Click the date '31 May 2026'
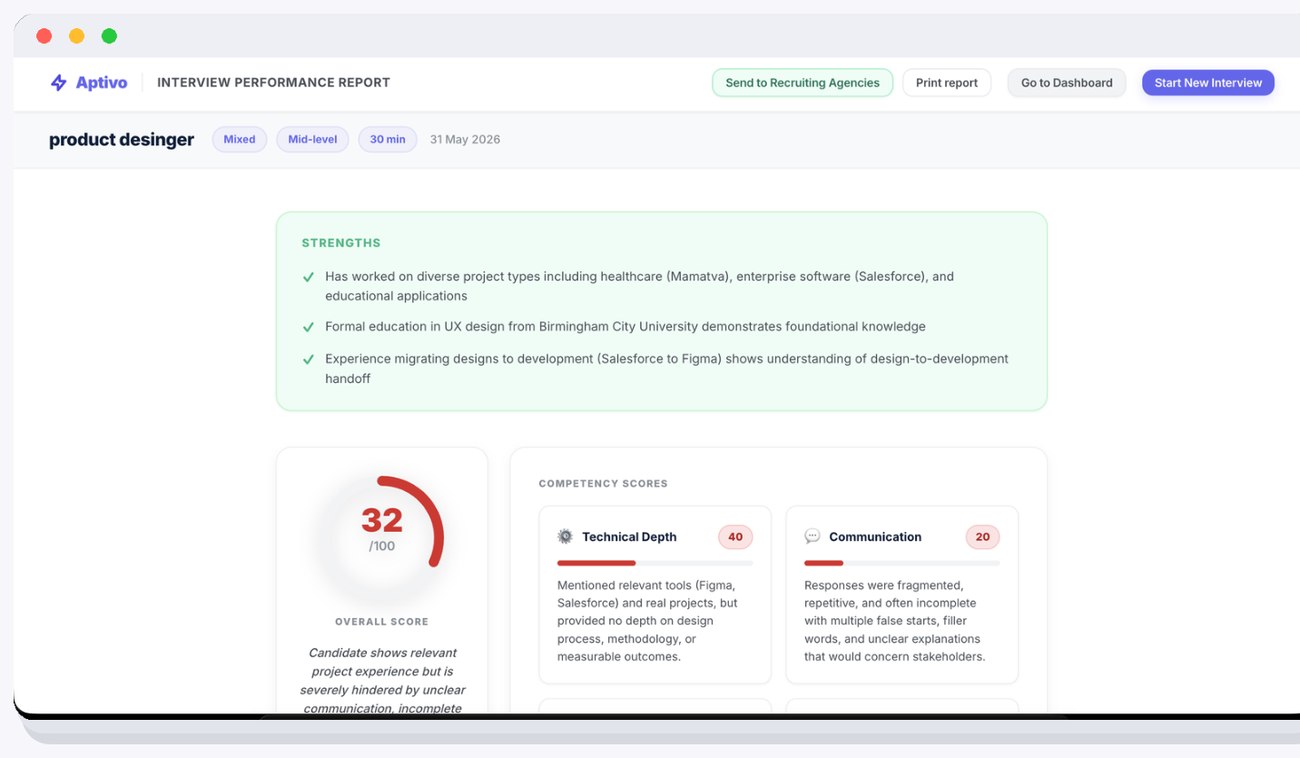Screen dimensions: 1300x758 (465, 140)
